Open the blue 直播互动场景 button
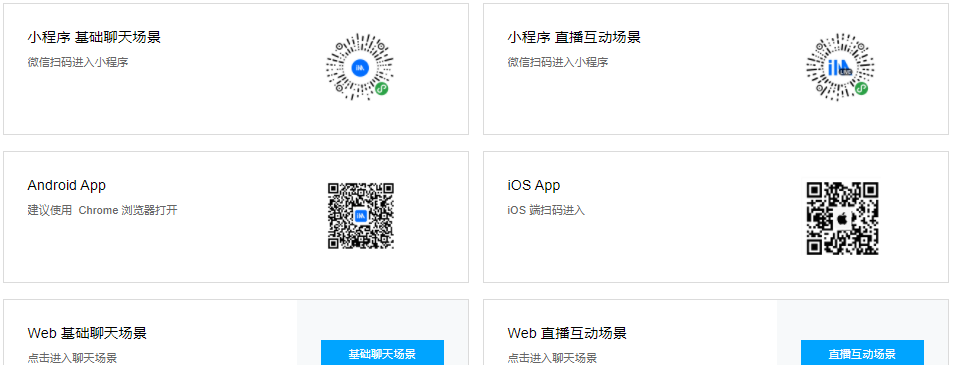Image resolution: width=953 pixels, height=365 pixels. (x=862, y=353)
